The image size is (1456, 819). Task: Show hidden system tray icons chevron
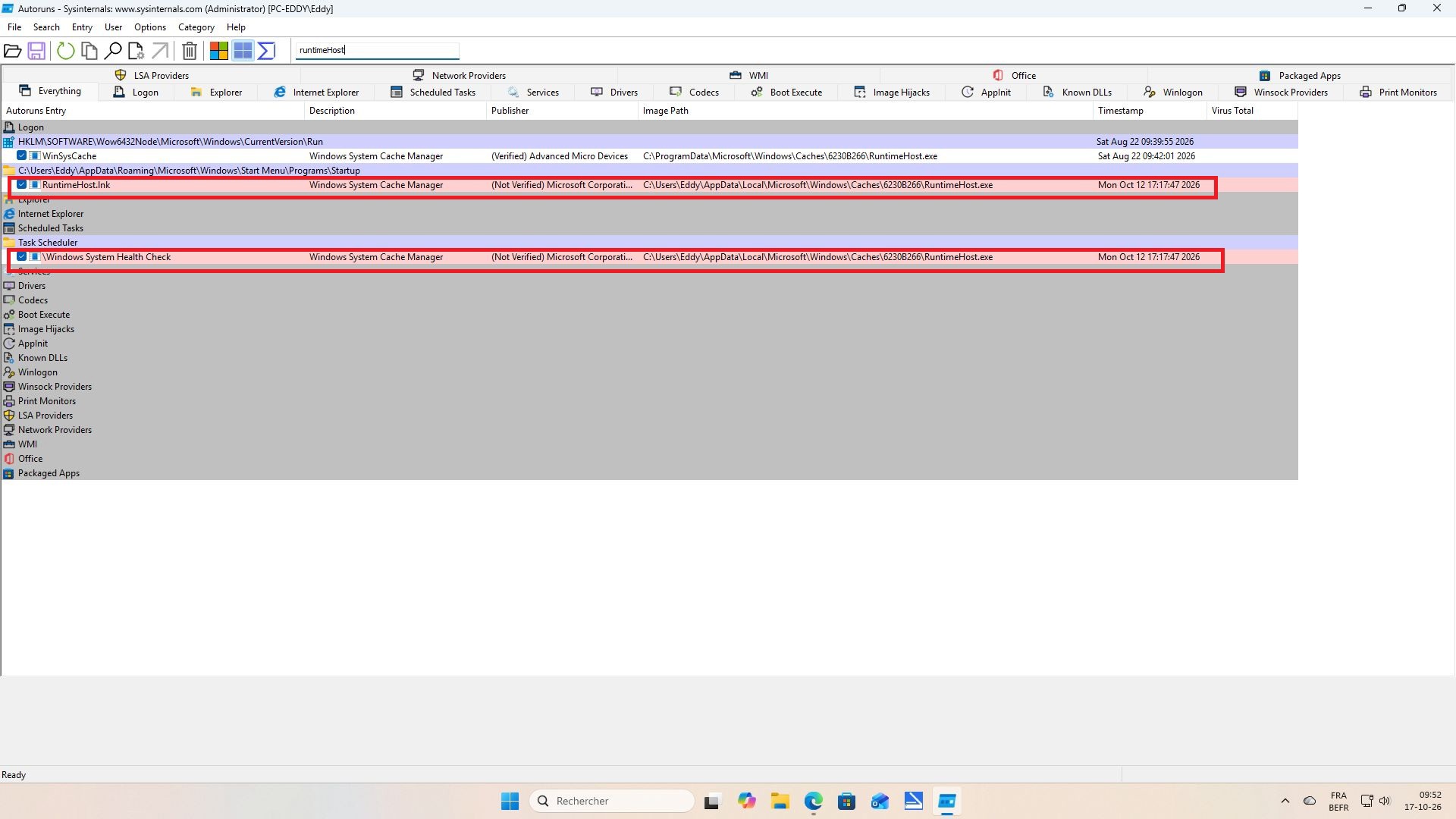point(1285,801)
